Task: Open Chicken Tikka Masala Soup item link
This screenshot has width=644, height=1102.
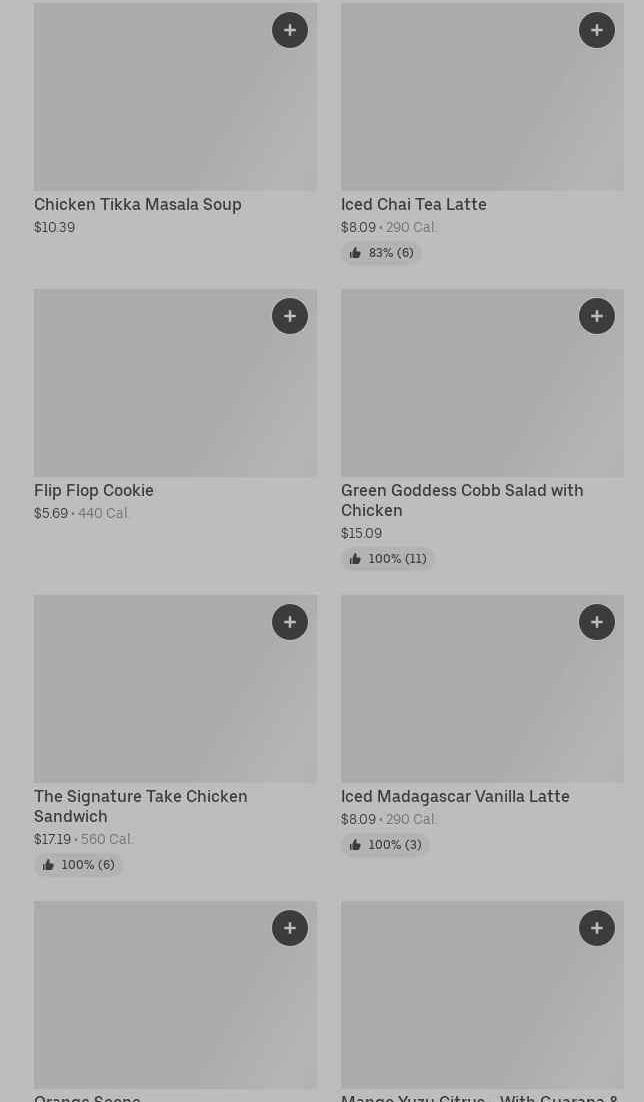Action: [x=138, y=204]
